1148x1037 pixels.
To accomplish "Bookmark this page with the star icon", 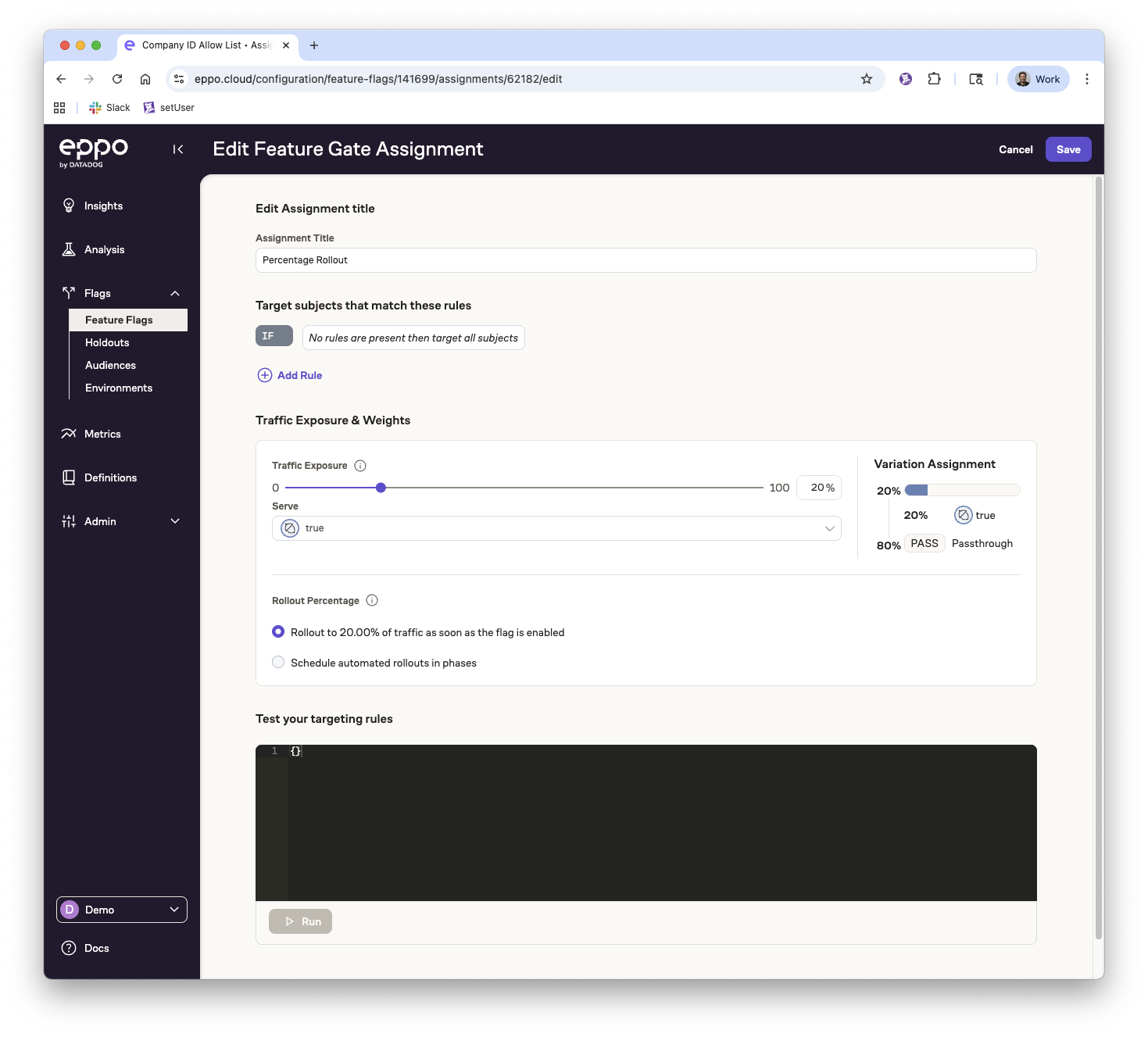I will 866,79.
